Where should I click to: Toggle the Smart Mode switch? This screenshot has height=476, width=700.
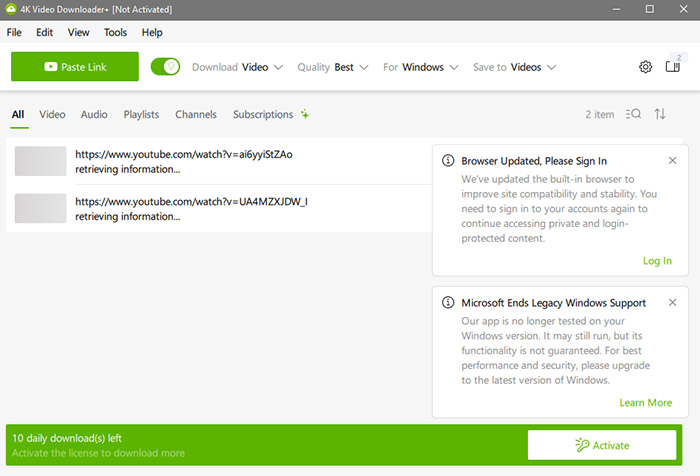click(x=165, y=67)
